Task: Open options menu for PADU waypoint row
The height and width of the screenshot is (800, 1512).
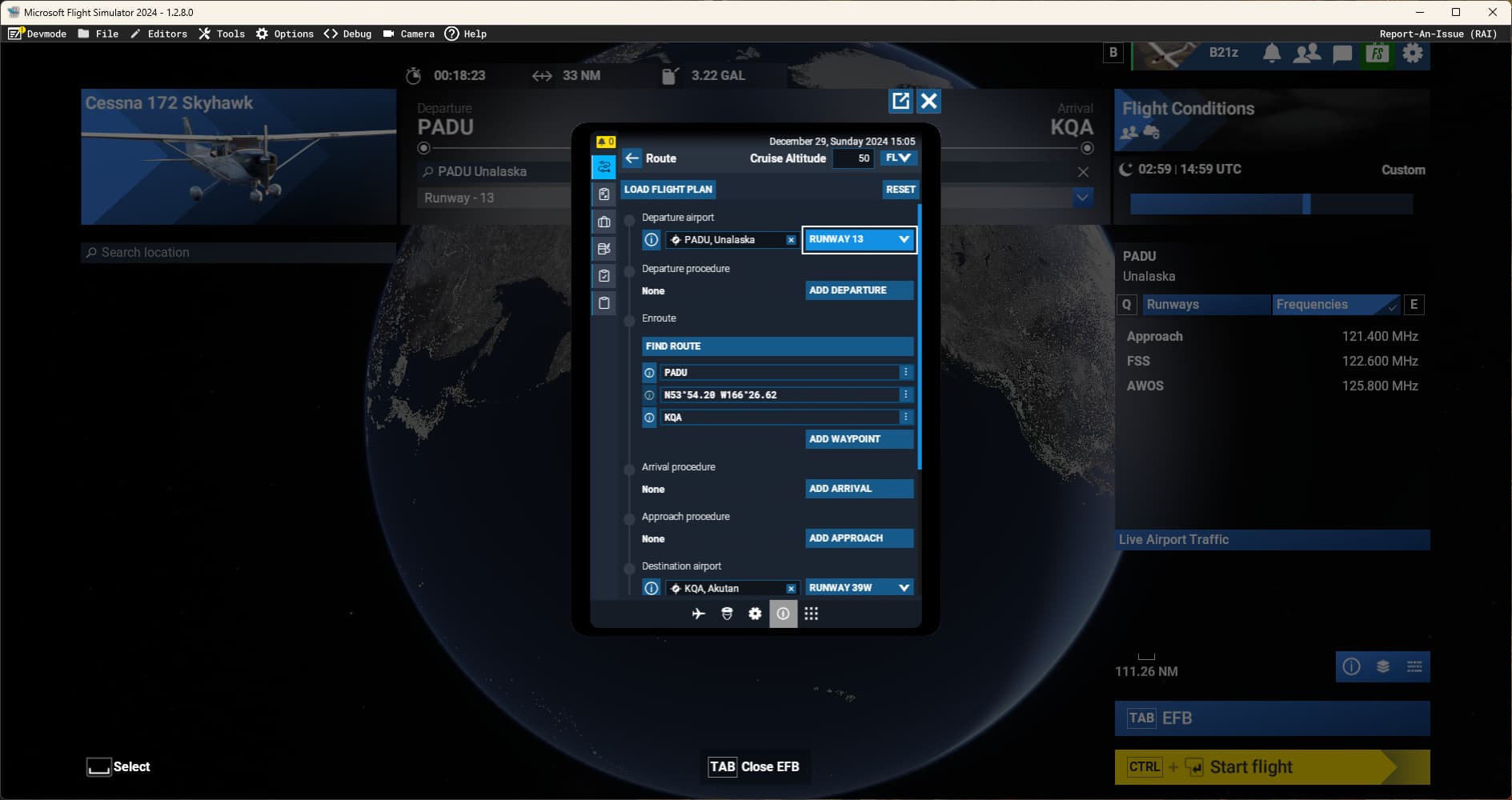Action: click(906, 373)
